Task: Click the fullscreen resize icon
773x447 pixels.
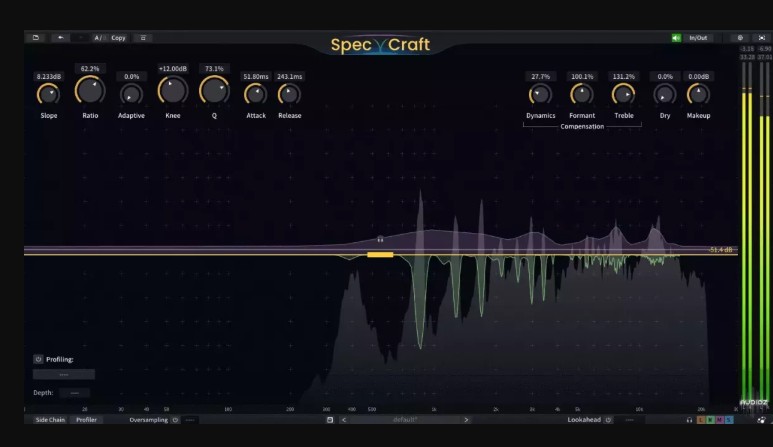Action: tap(762, 38)
